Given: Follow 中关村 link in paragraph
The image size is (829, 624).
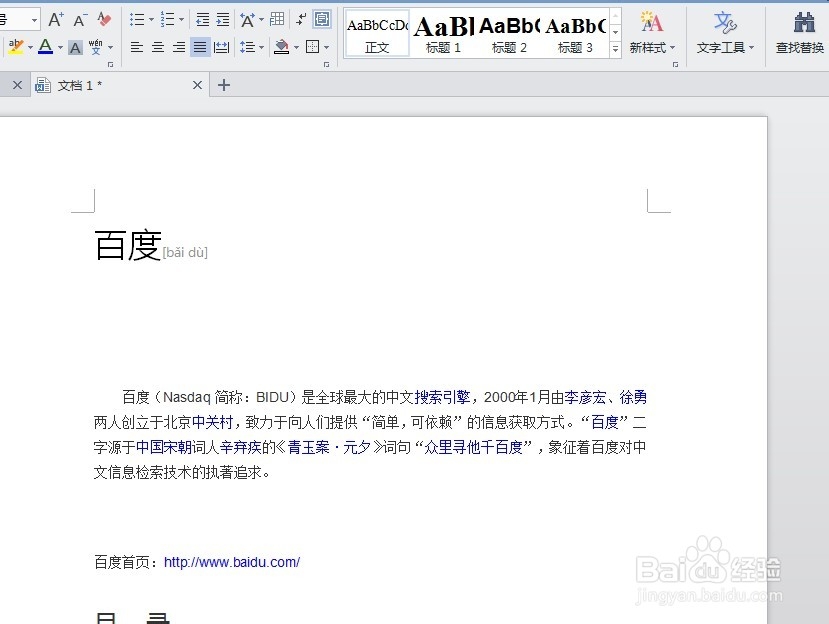Looking at the screenshot, I should [x=213, y=422].
